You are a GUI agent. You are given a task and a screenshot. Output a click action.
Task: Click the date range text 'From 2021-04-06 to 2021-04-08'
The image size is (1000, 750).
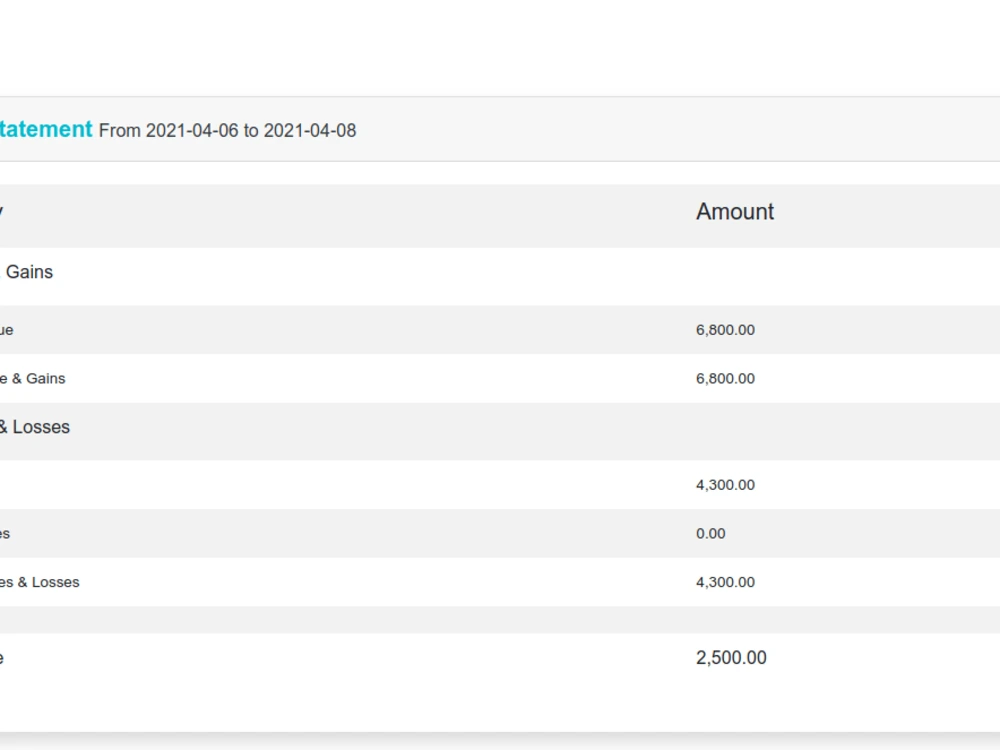[227, 131]
